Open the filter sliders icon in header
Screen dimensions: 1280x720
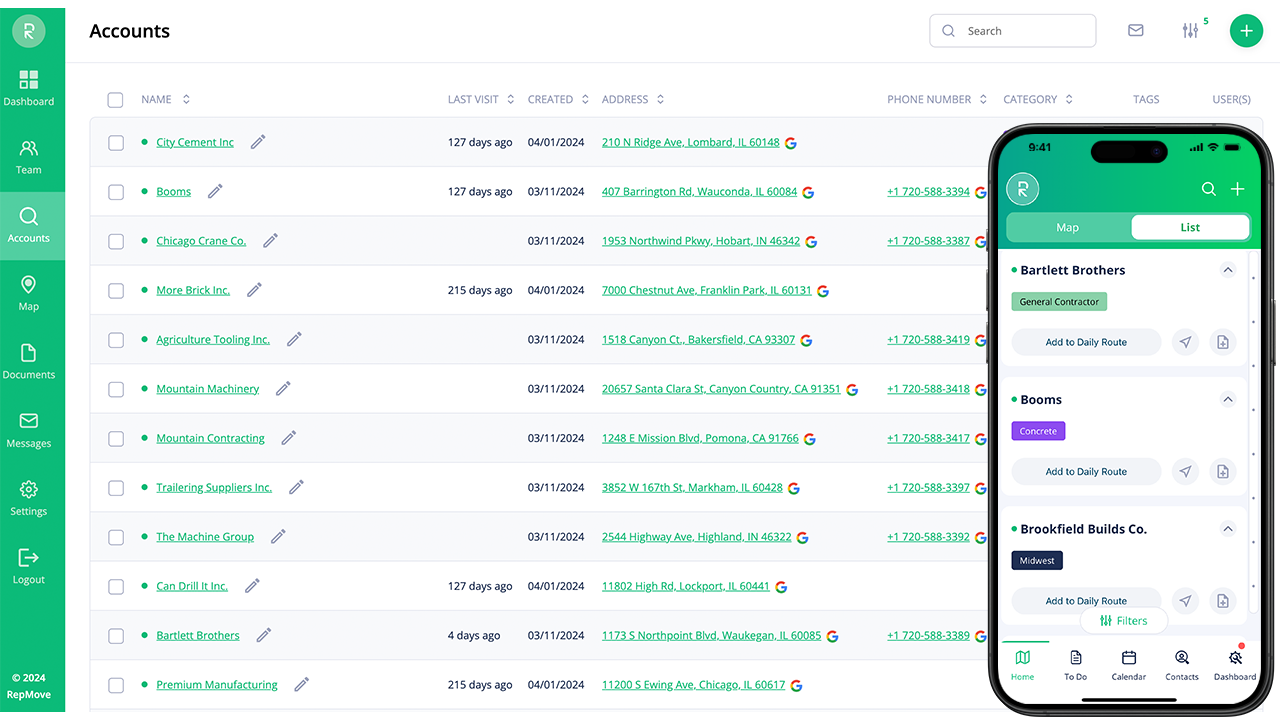[x=1190, y=31]
